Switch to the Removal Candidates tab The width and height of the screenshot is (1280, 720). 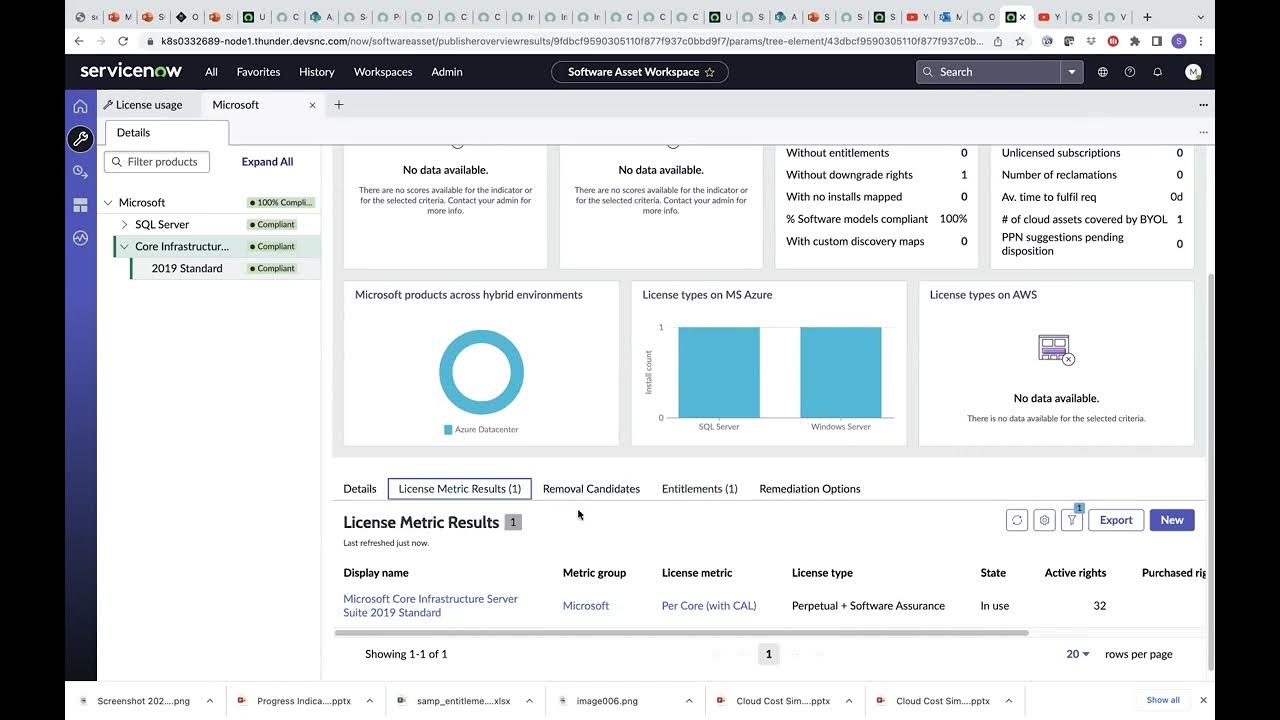(591, 489)
